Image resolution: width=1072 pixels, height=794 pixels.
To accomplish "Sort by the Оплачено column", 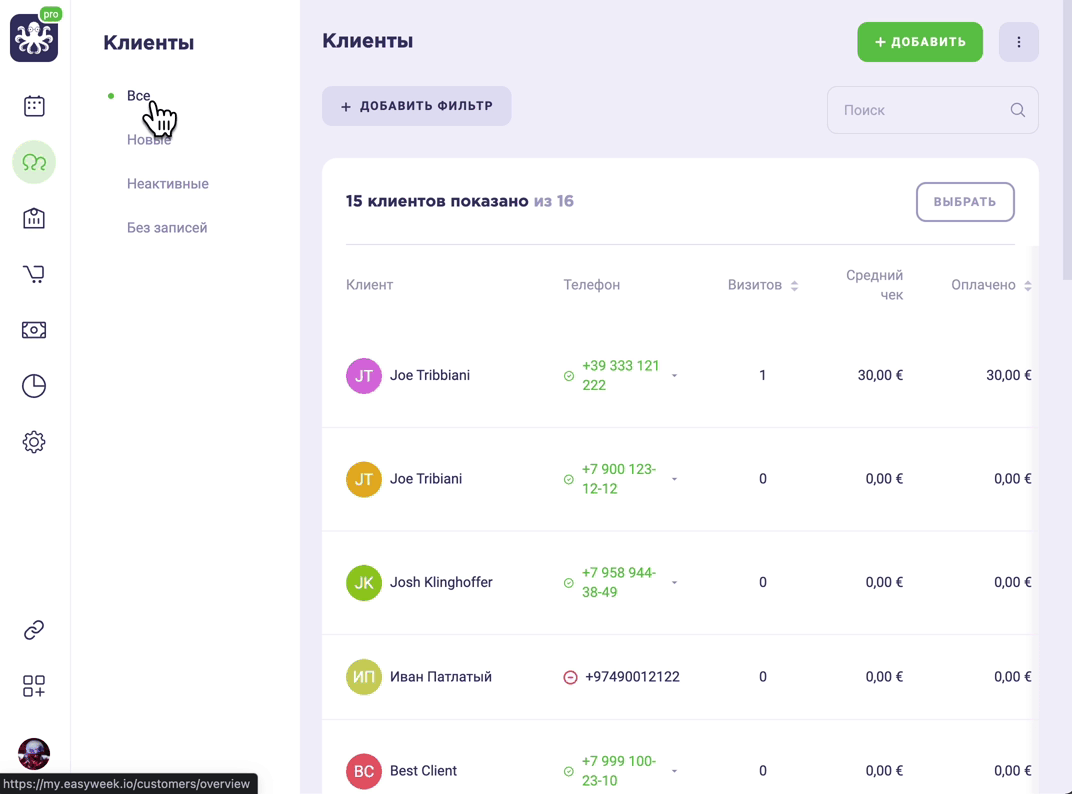I will click(991, 285).
